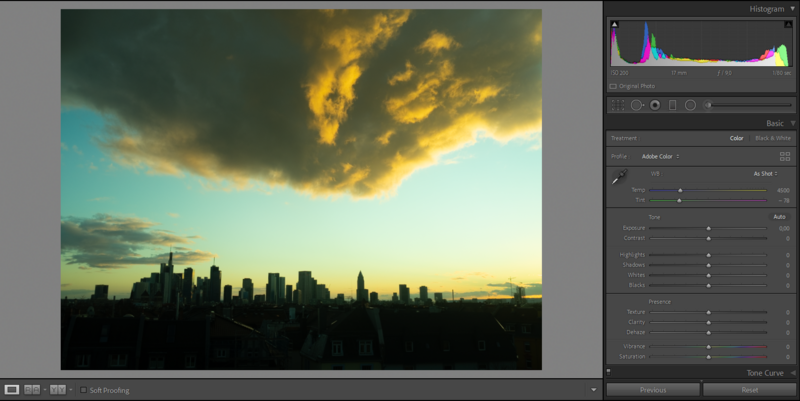Switch treatment to Black & White
The width and height of the screenshot is (800, 401).
pos(773,138)
